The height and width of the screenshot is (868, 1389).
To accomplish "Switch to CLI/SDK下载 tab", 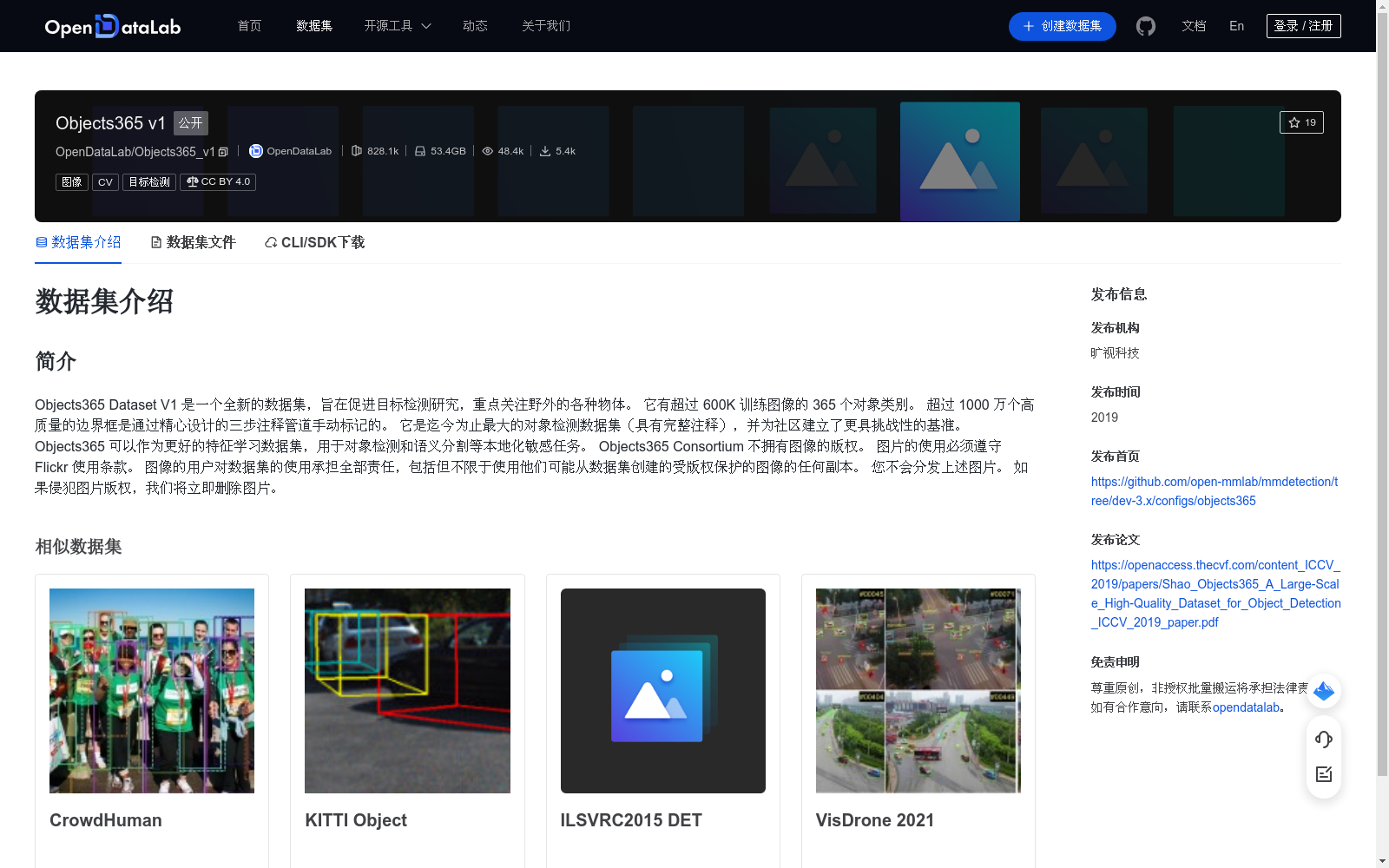I will [314, 242].
